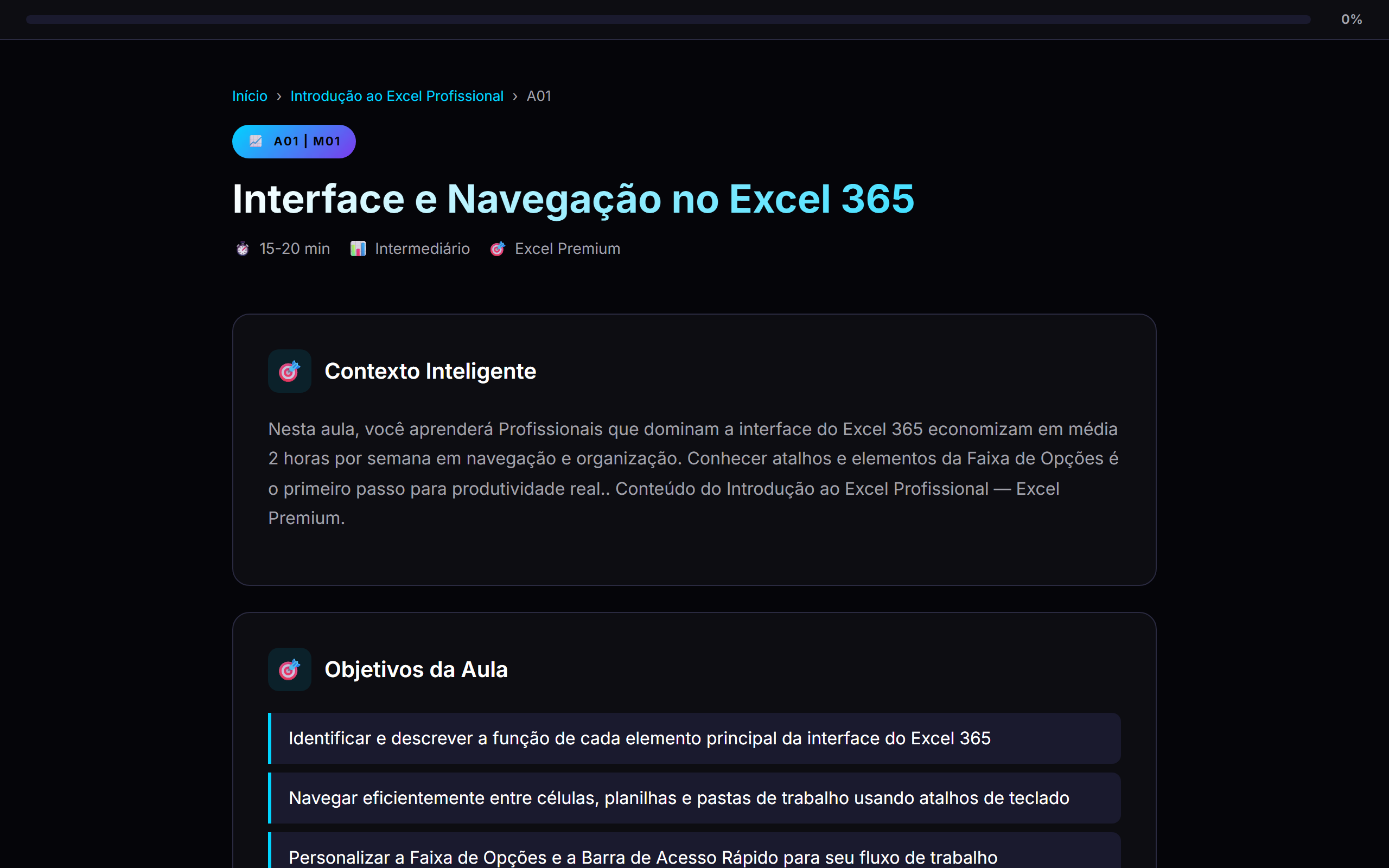Click the chart icon in A01 badge
Viewport: 1389px width, 868px height.
256,141
